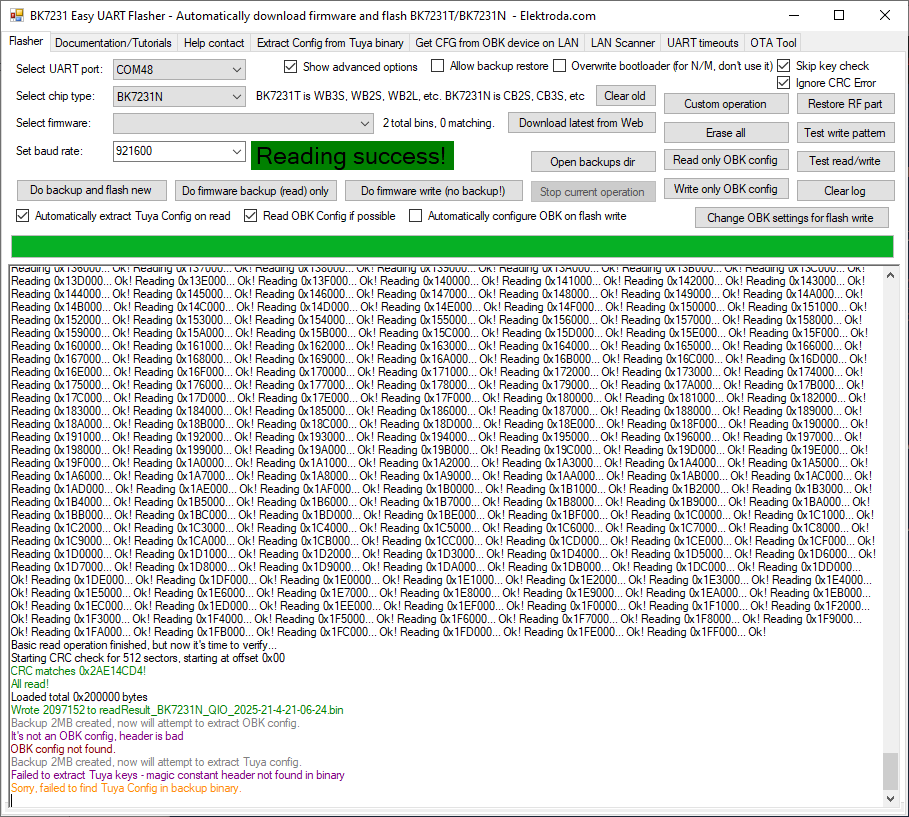
Task: Click Change OBK settings for flash write
Action: [x=790, y=218]
